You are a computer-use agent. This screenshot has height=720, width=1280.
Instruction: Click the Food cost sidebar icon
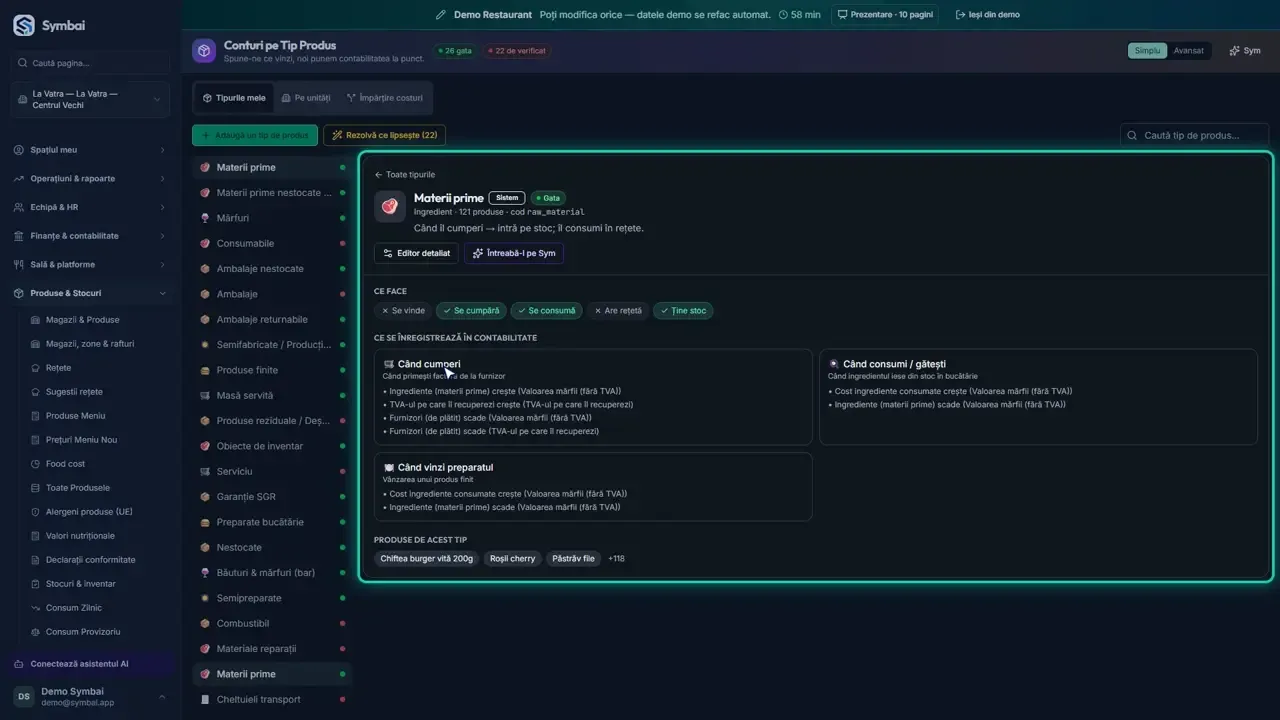36,464
